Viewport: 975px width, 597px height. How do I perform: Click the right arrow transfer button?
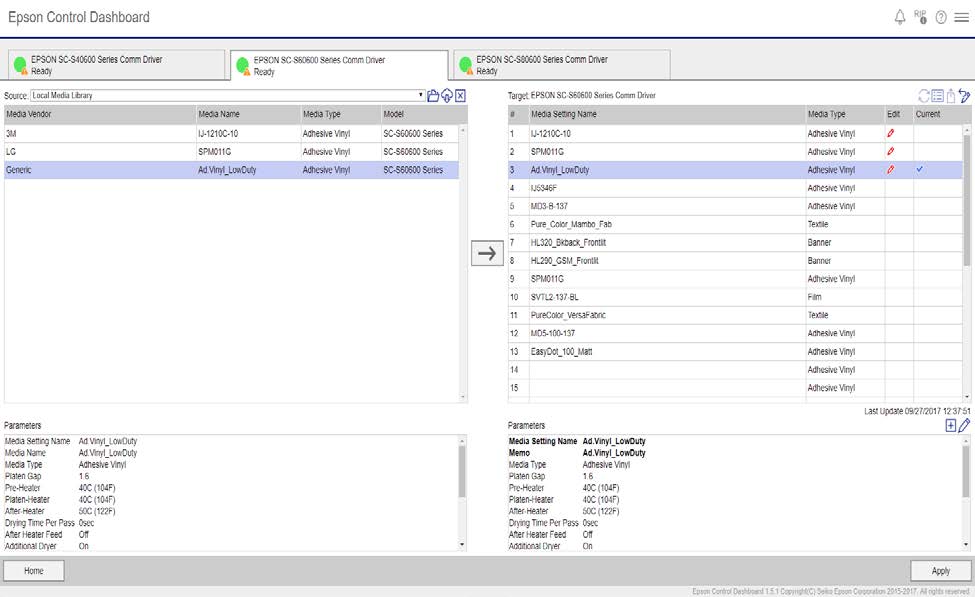[x=487, y=253]
